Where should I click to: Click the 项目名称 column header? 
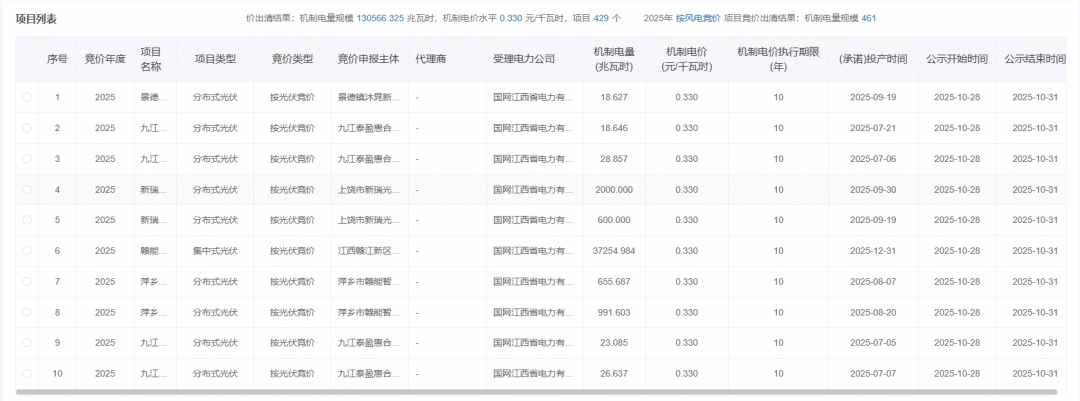coord(151,59)
